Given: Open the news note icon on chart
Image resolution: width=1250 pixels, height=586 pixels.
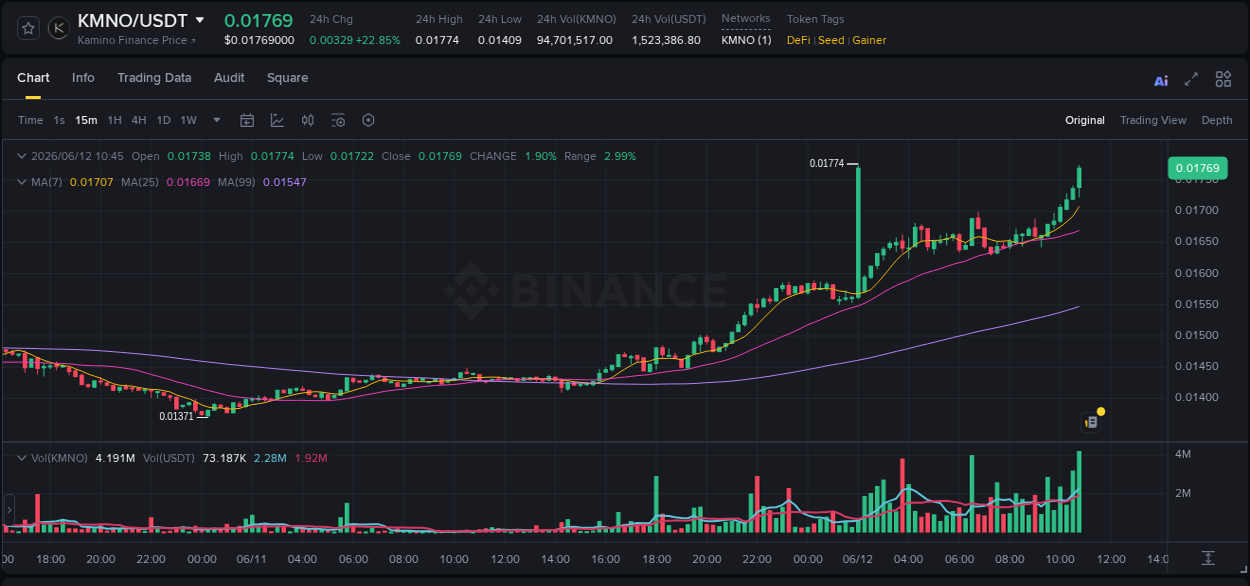Looking at the screenshot, I should [1092, 422].
